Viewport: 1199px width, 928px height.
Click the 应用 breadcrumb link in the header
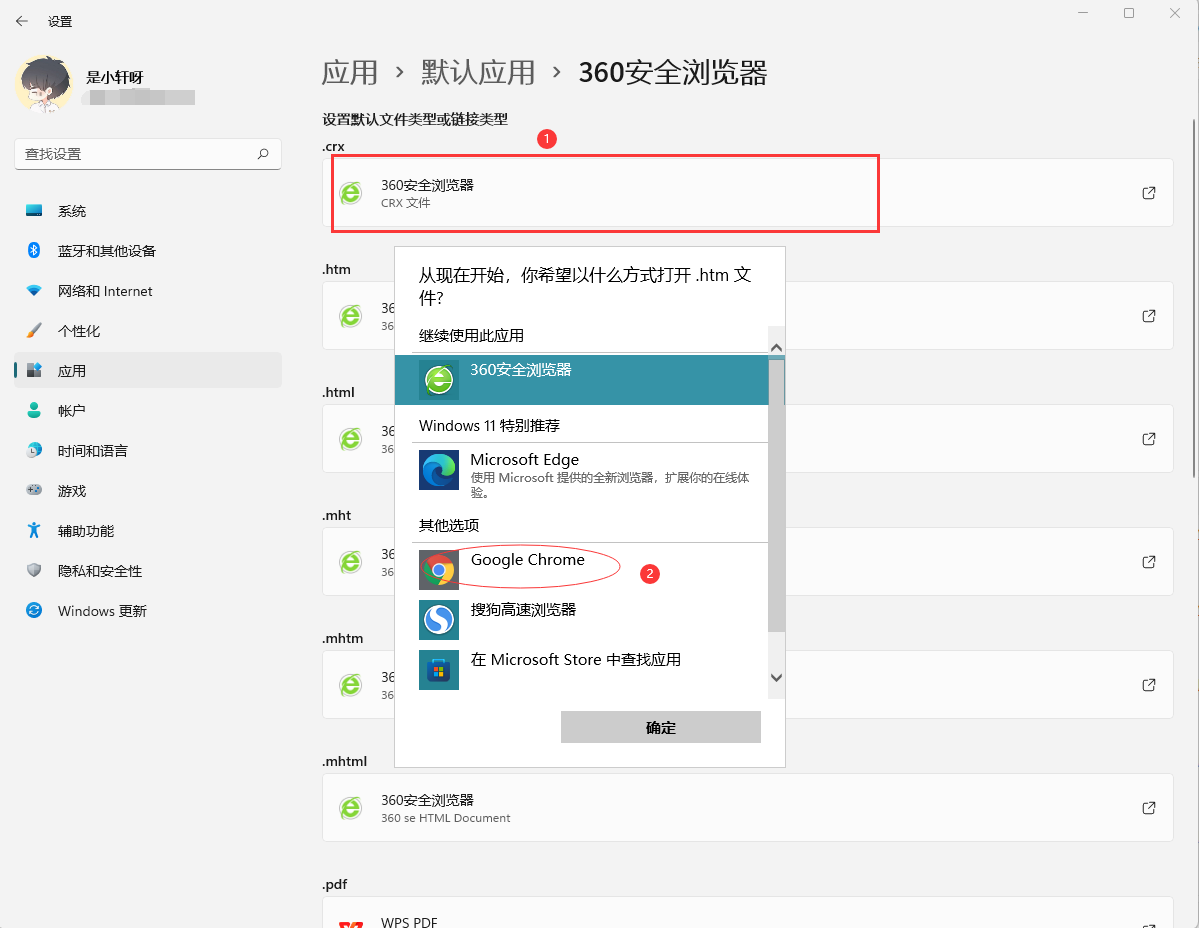350,73
